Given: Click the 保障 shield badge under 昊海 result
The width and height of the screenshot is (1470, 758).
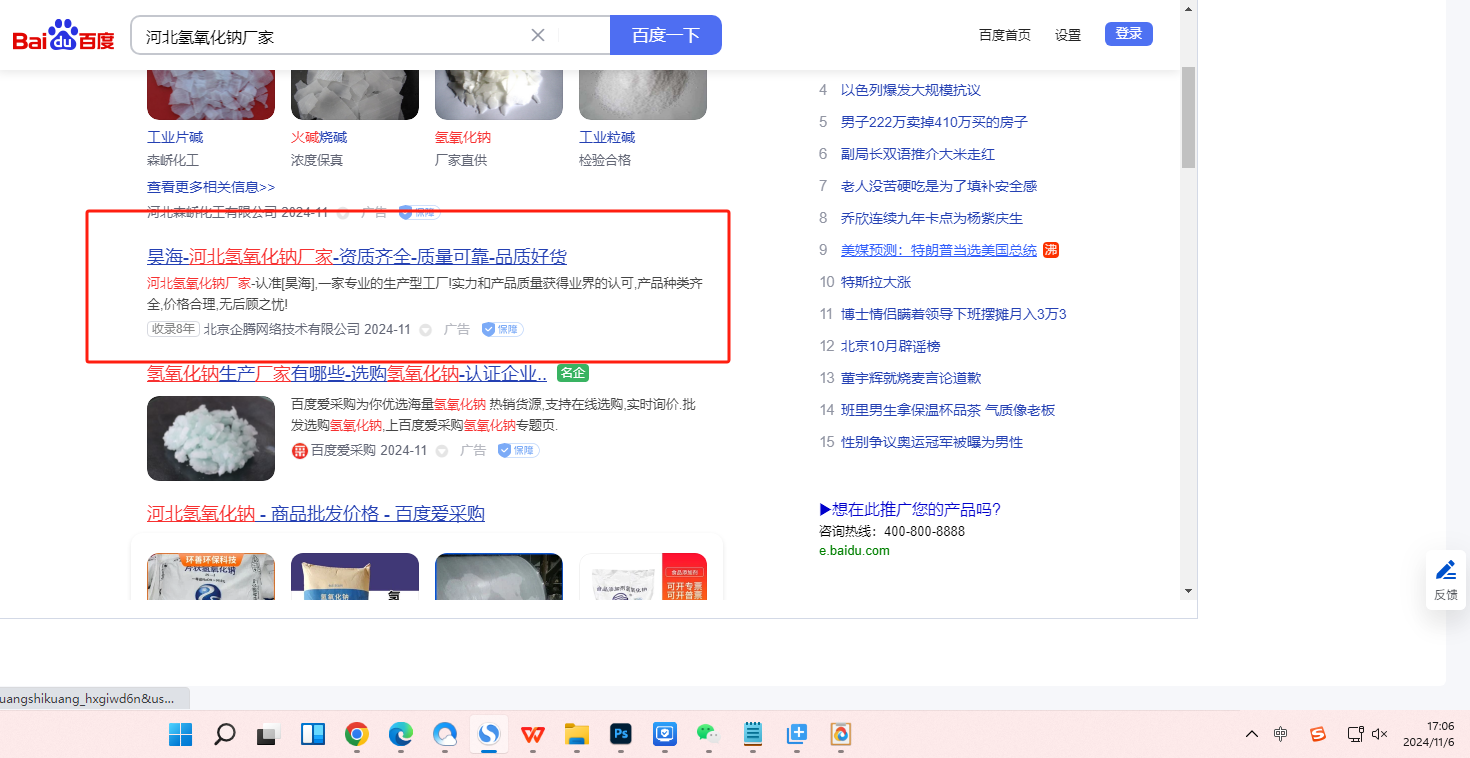Looking at the screenshot, I should coord(502,329).
